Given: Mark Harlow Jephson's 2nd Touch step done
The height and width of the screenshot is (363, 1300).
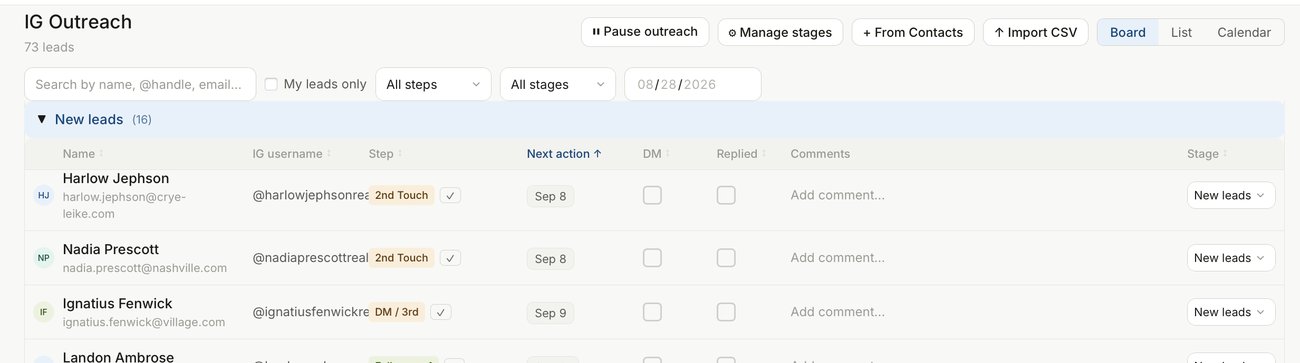Looking at the screenshot, I should (452, 195).
